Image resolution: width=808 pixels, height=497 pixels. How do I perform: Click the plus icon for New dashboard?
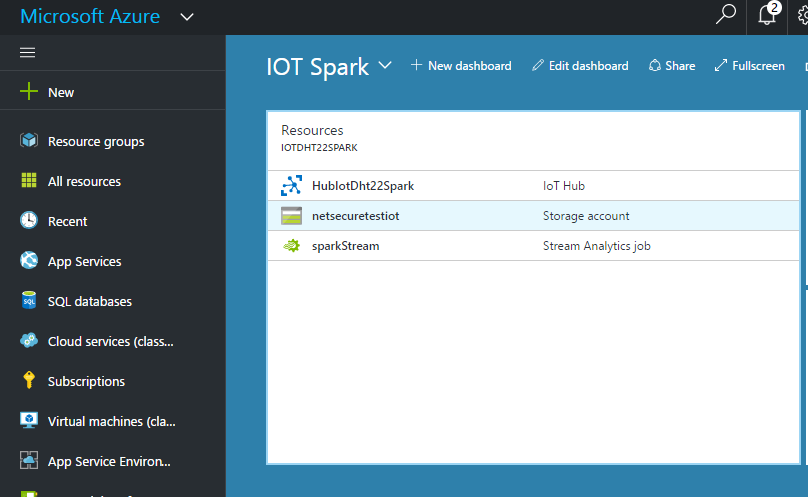click(416, 65)
